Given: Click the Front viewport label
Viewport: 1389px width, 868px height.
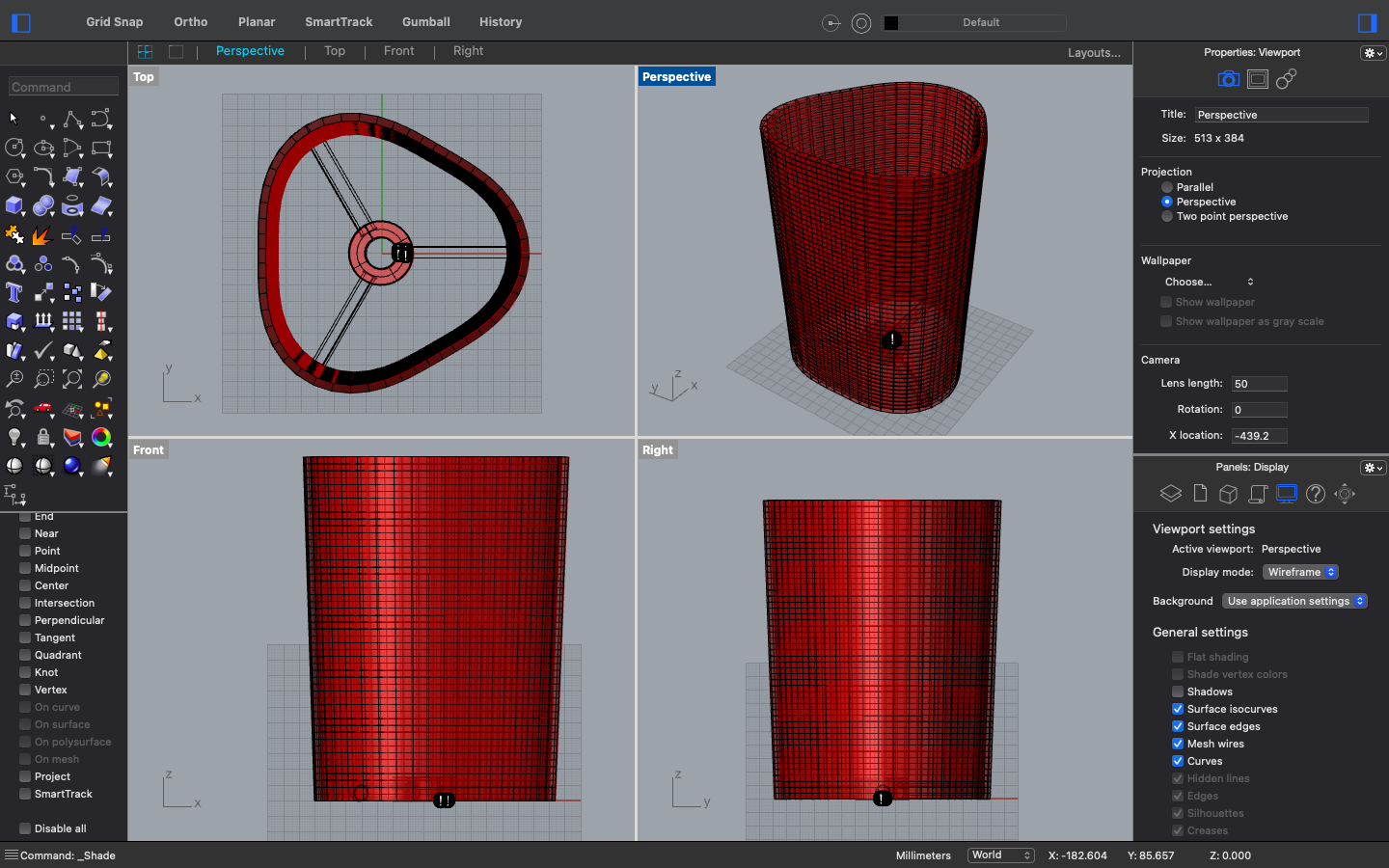Looking at the screenshot, I should click(x=149, y=450).
